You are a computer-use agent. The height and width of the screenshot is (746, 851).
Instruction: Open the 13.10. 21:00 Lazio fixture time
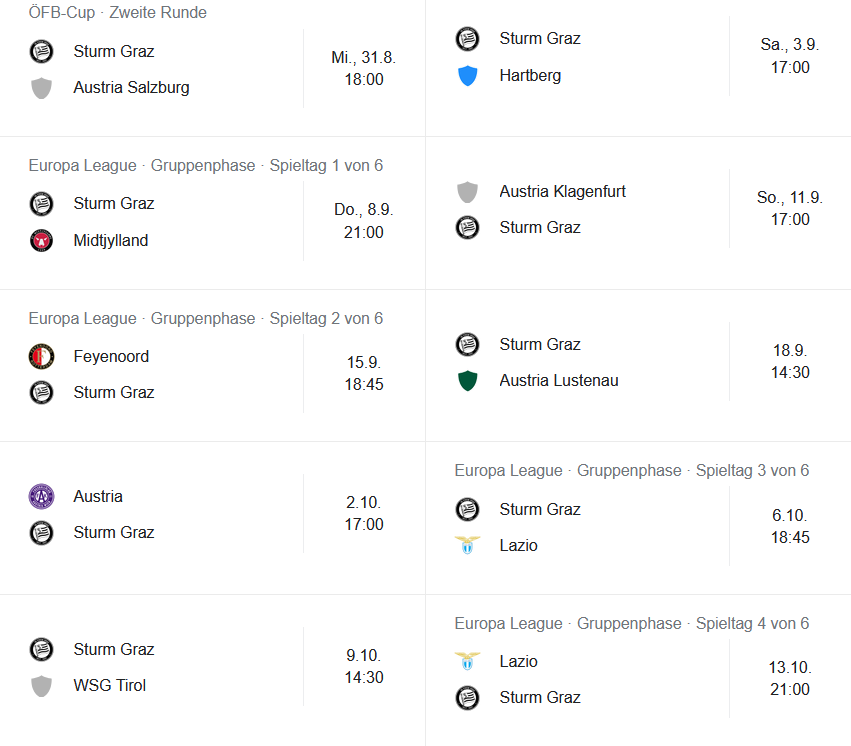pos(790,678)
